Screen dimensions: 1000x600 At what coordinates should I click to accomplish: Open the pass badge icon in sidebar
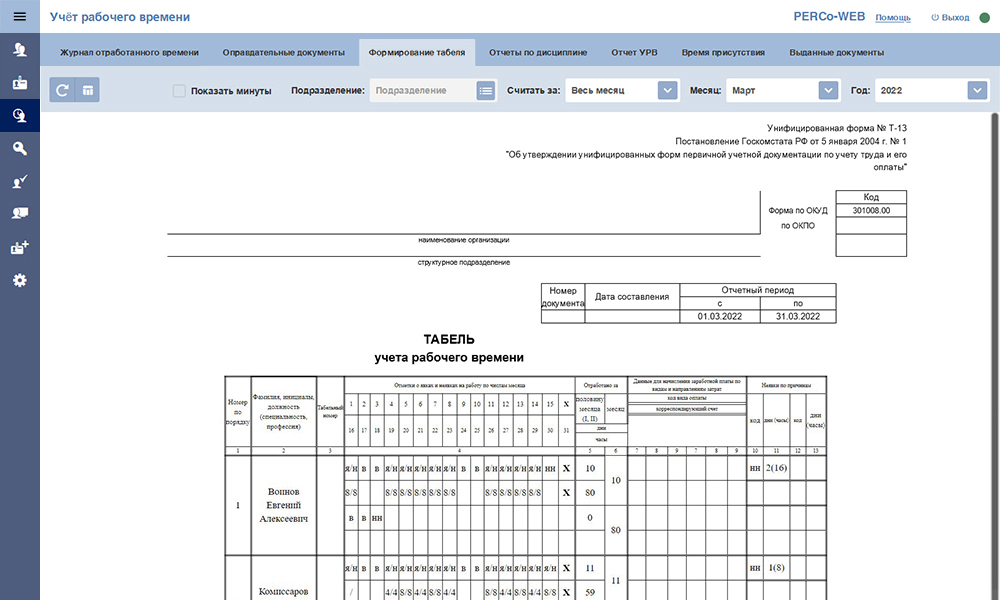click(20, 83)
